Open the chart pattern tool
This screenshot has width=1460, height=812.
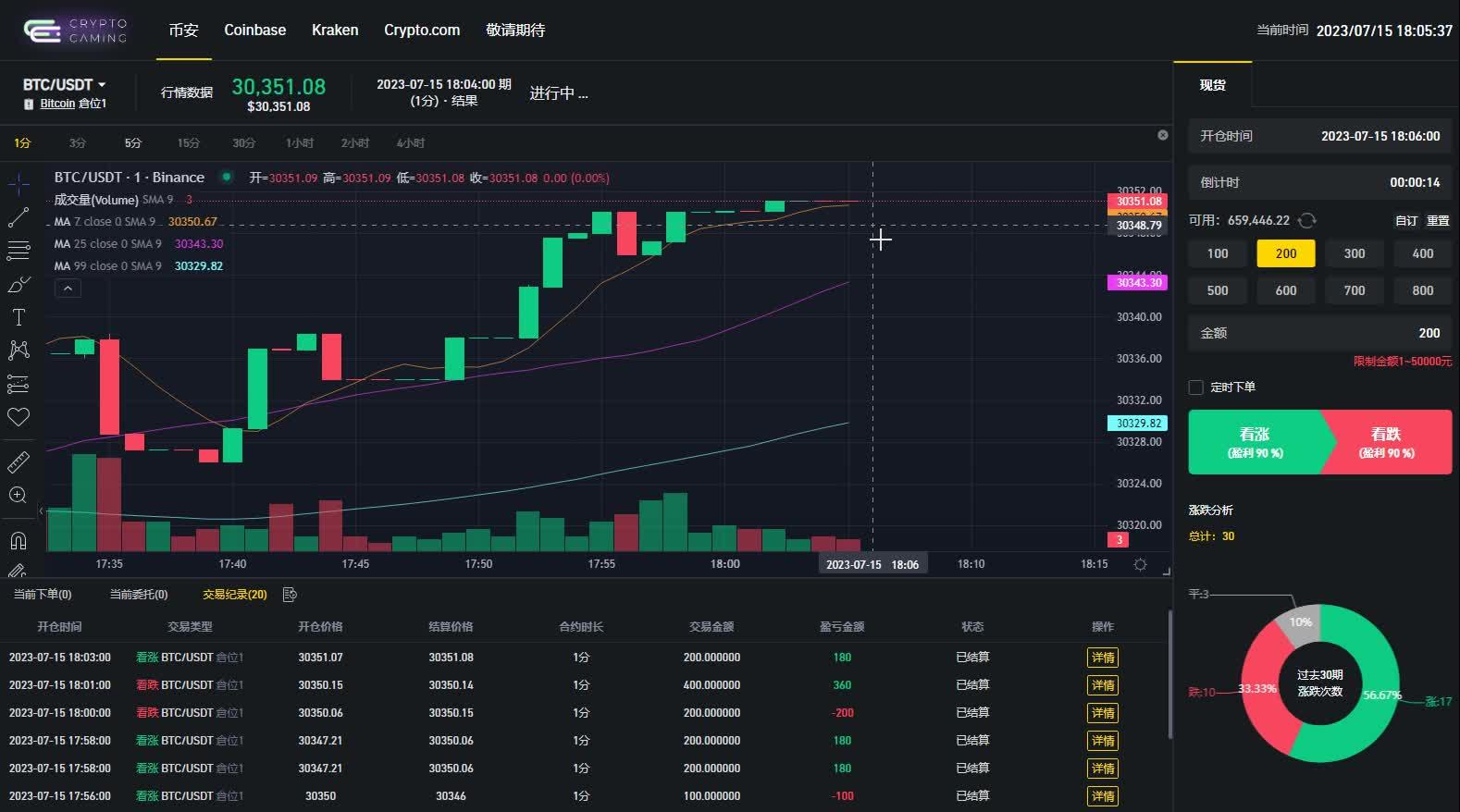click(19, 350)
